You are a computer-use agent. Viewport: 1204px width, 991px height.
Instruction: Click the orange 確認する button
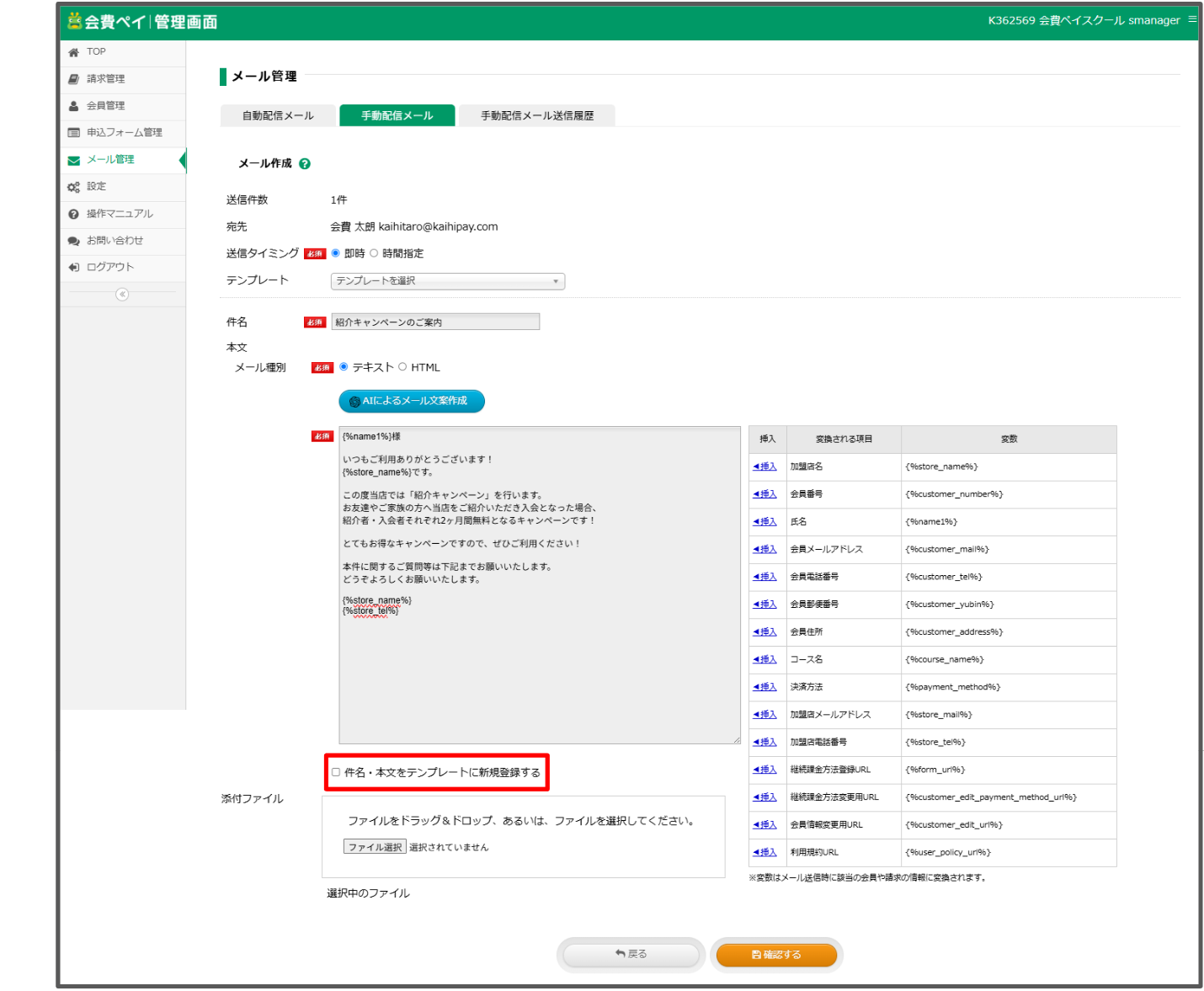pos(776,955)
